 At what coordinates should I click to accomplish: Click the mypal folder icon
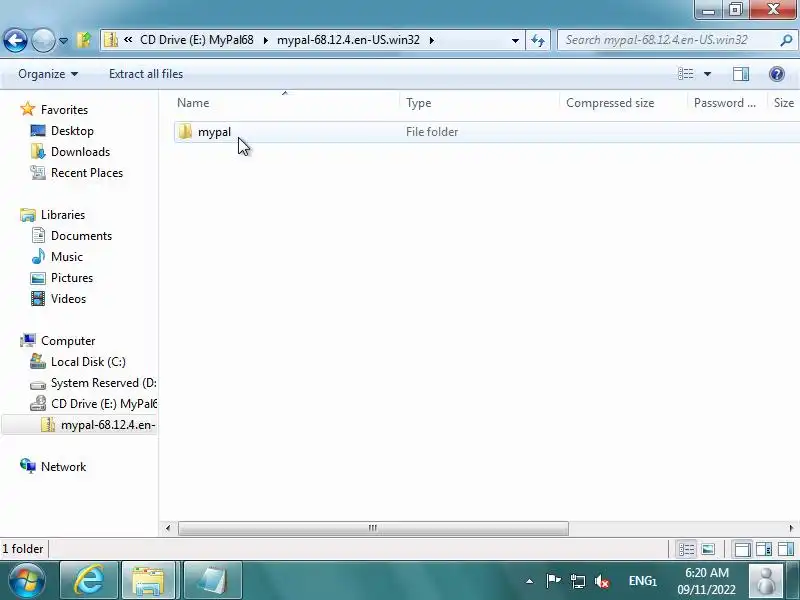click(x=185, y=132)
